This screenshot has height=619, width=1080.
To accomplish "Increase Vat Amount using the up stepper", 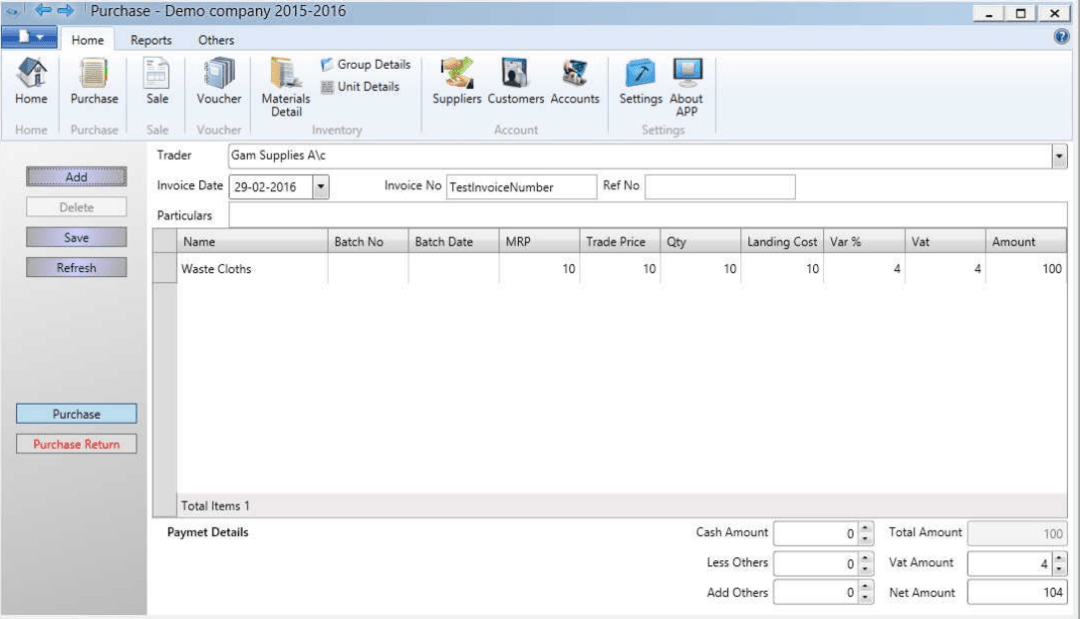I will pos(1060,558).
